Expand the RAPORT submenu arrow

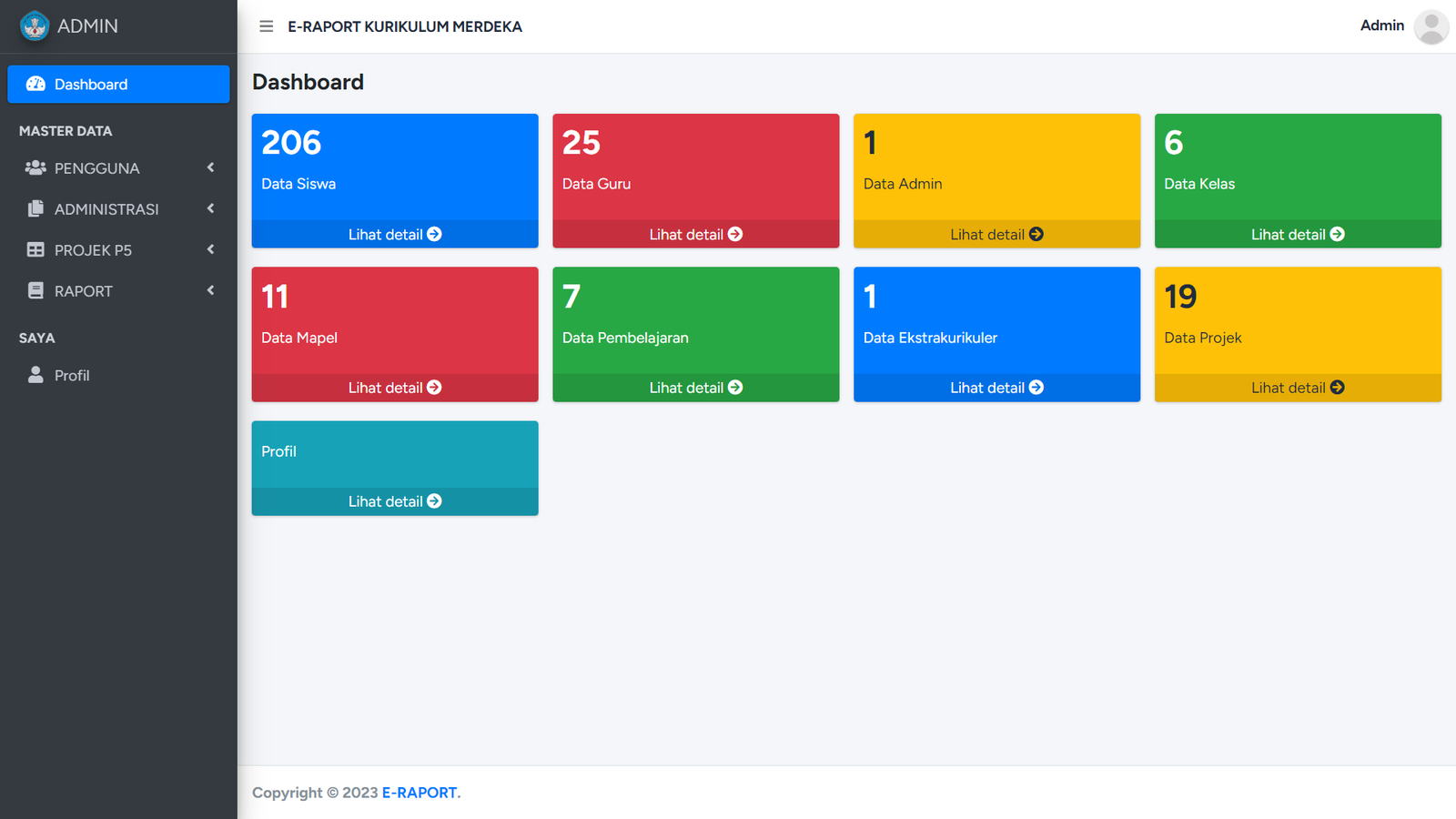tap(210, 290)
